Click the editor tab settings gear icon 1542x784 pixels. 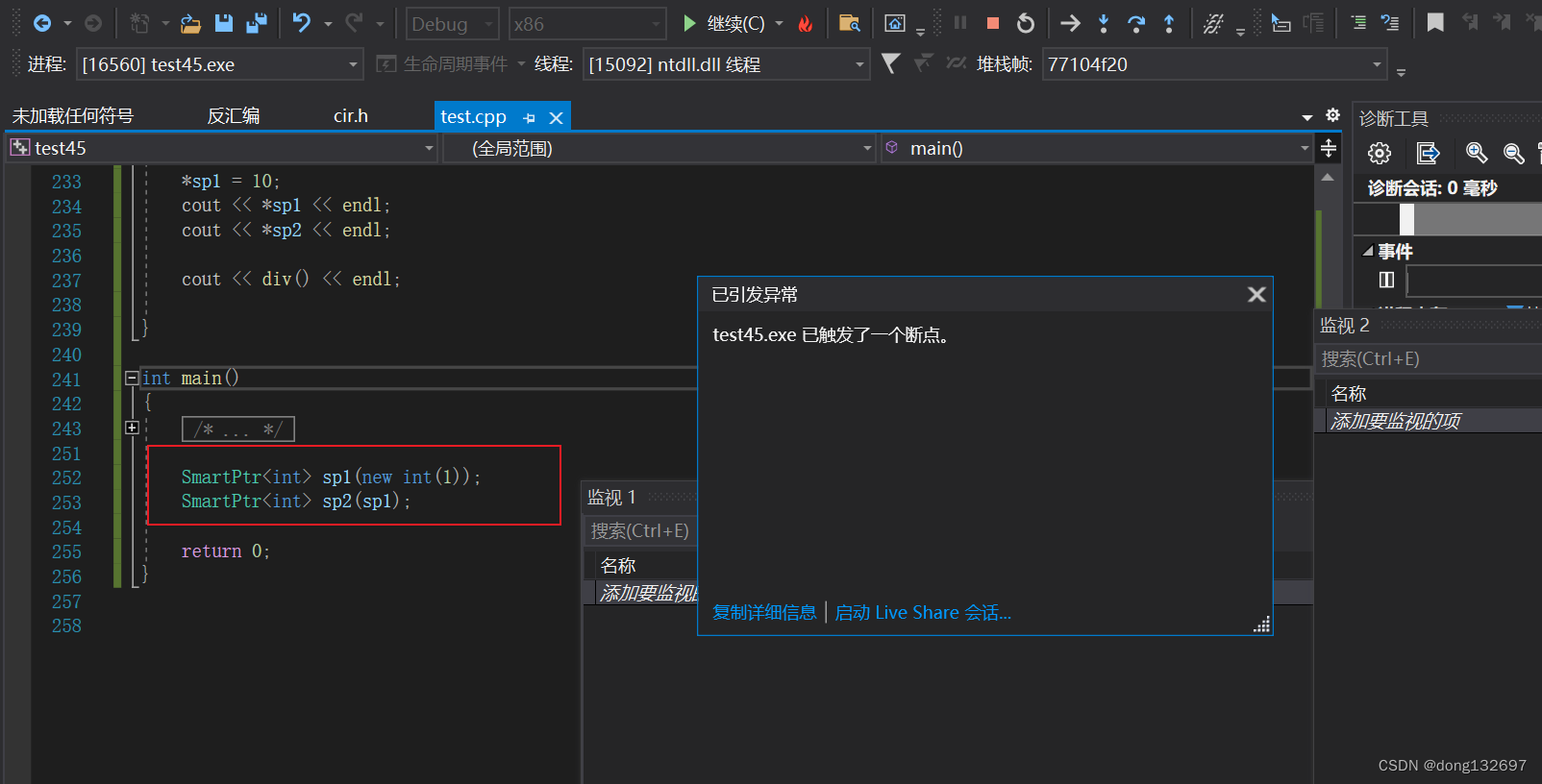1332,115
